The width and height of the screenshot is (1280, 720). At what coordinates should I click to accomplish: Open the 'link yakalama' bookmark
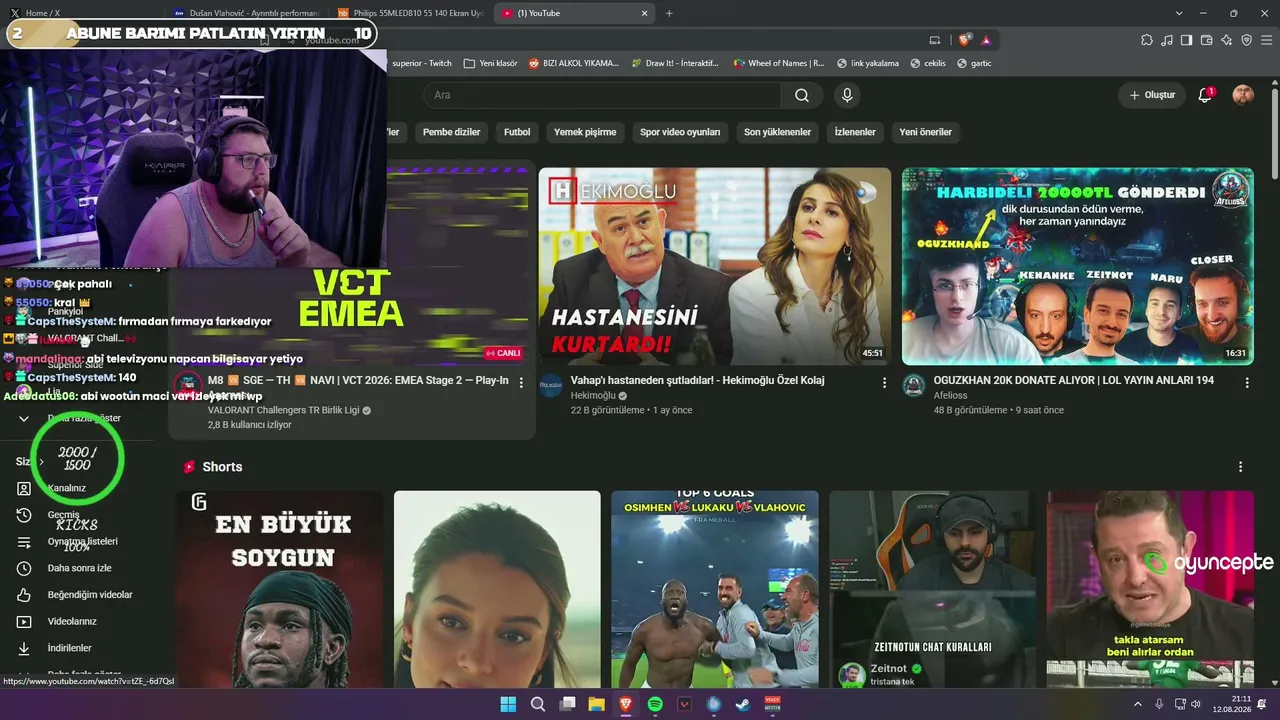(866, 63)
